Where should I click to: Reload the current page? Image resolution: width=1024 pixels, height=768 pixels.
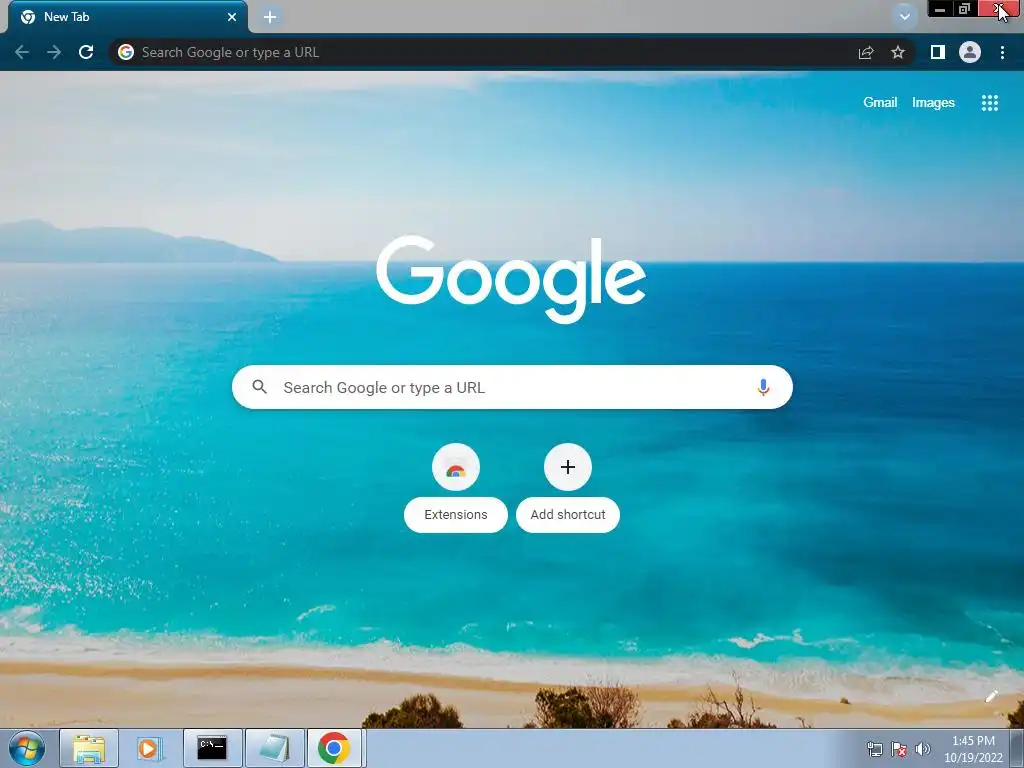click(x=86, y=52)
